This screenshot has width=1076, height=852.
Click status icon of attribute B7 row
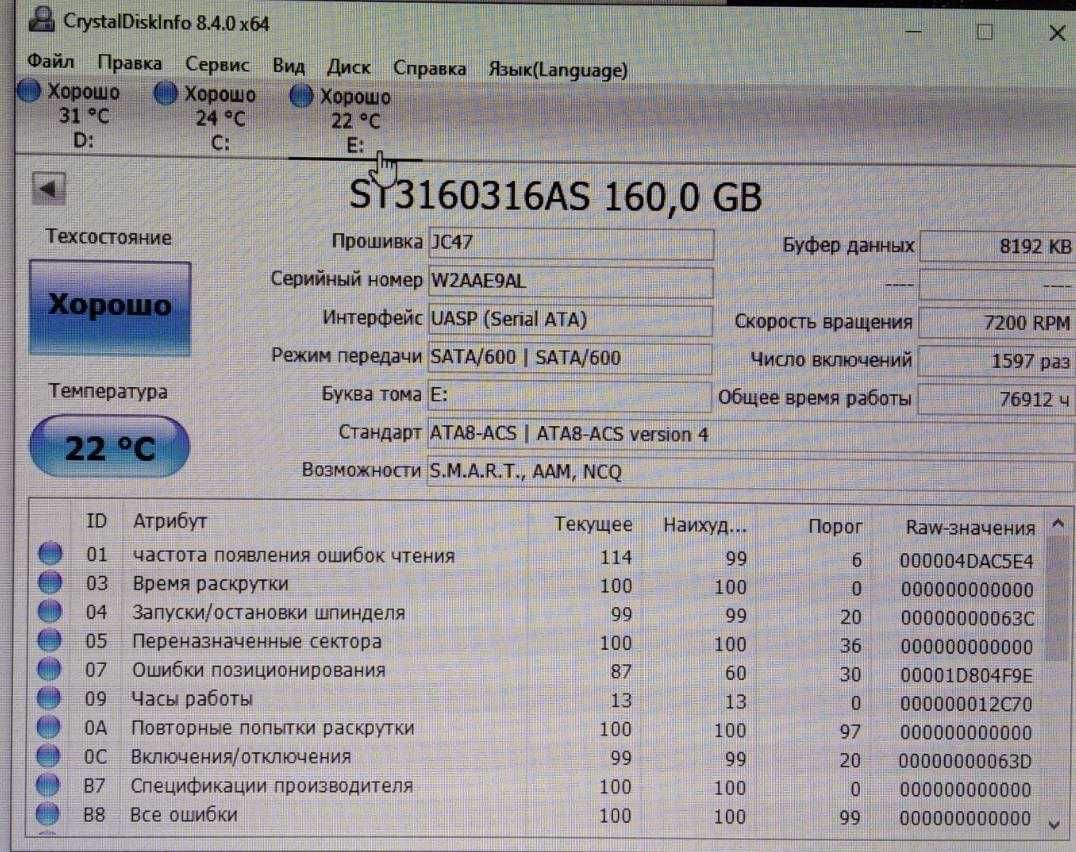click(x=47, y=784)
